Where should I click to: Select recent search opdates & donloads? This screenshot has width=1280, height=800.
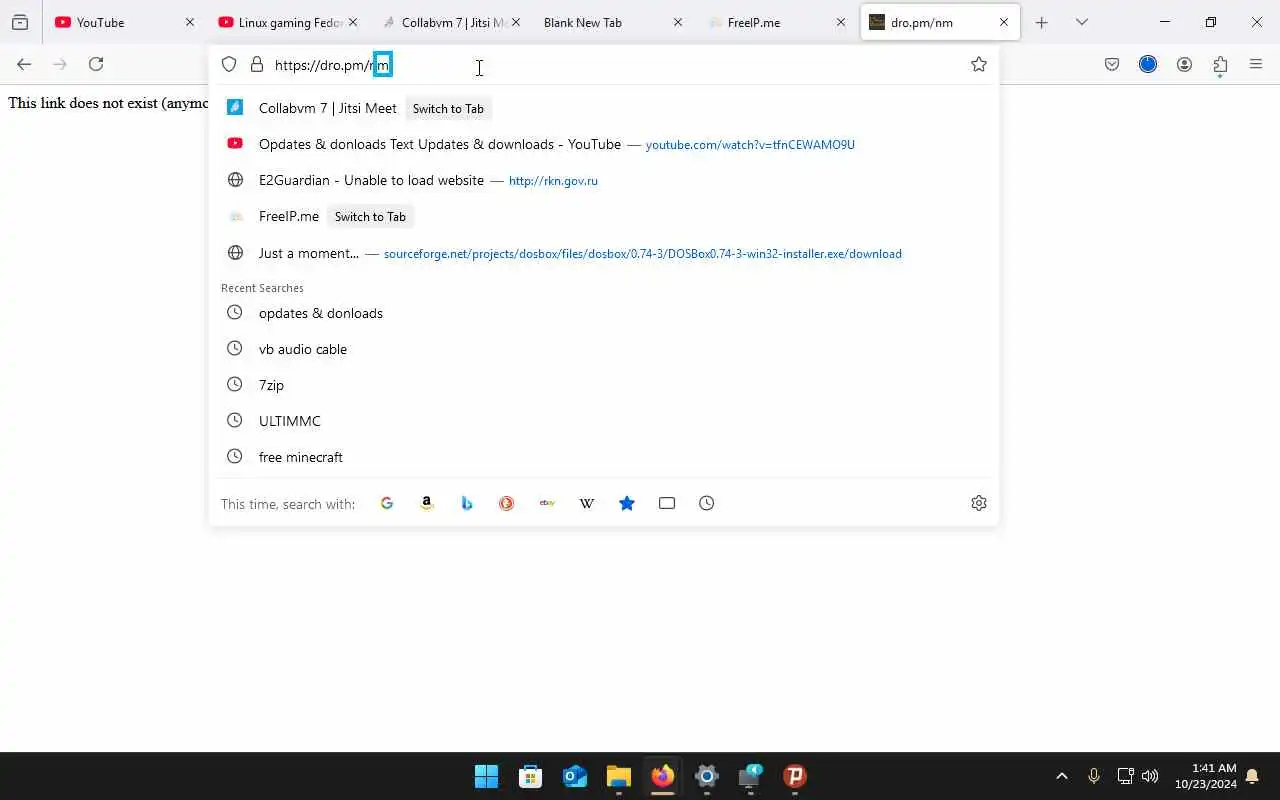603,313
